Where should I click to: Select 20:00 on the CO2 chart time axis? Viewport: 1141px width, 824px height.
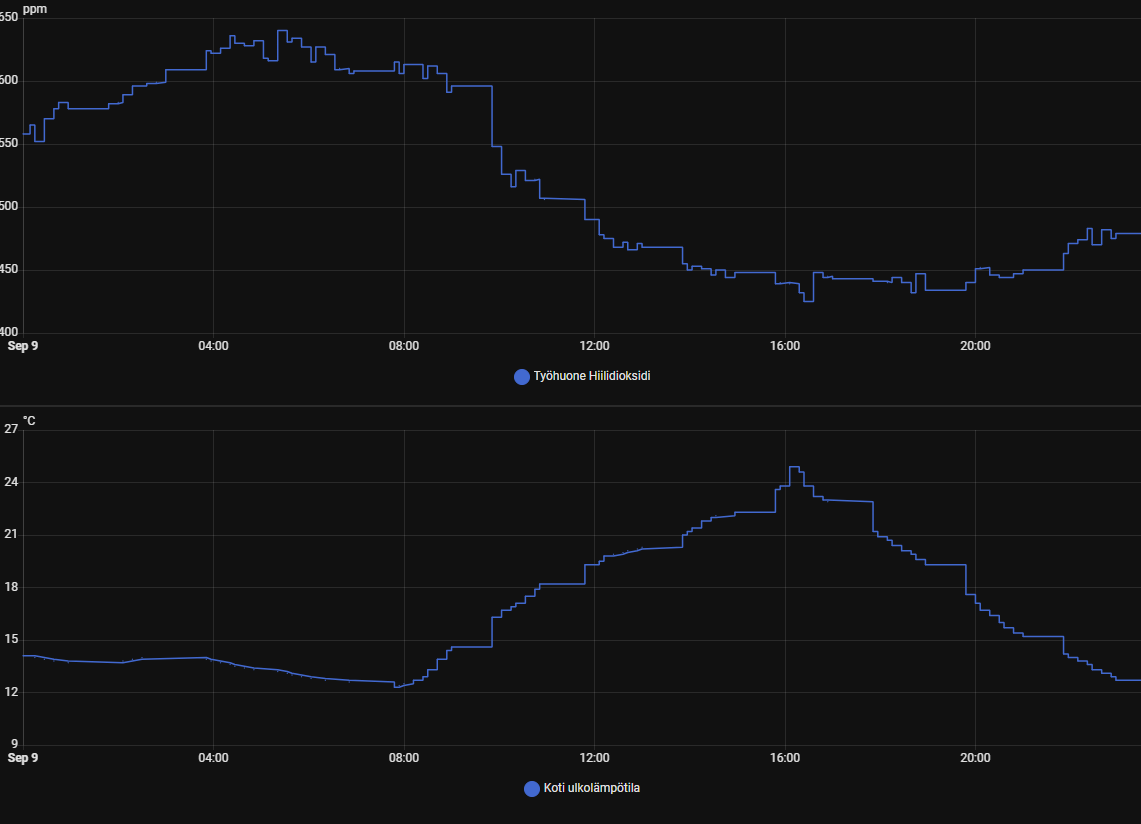(x=975, y=346)
